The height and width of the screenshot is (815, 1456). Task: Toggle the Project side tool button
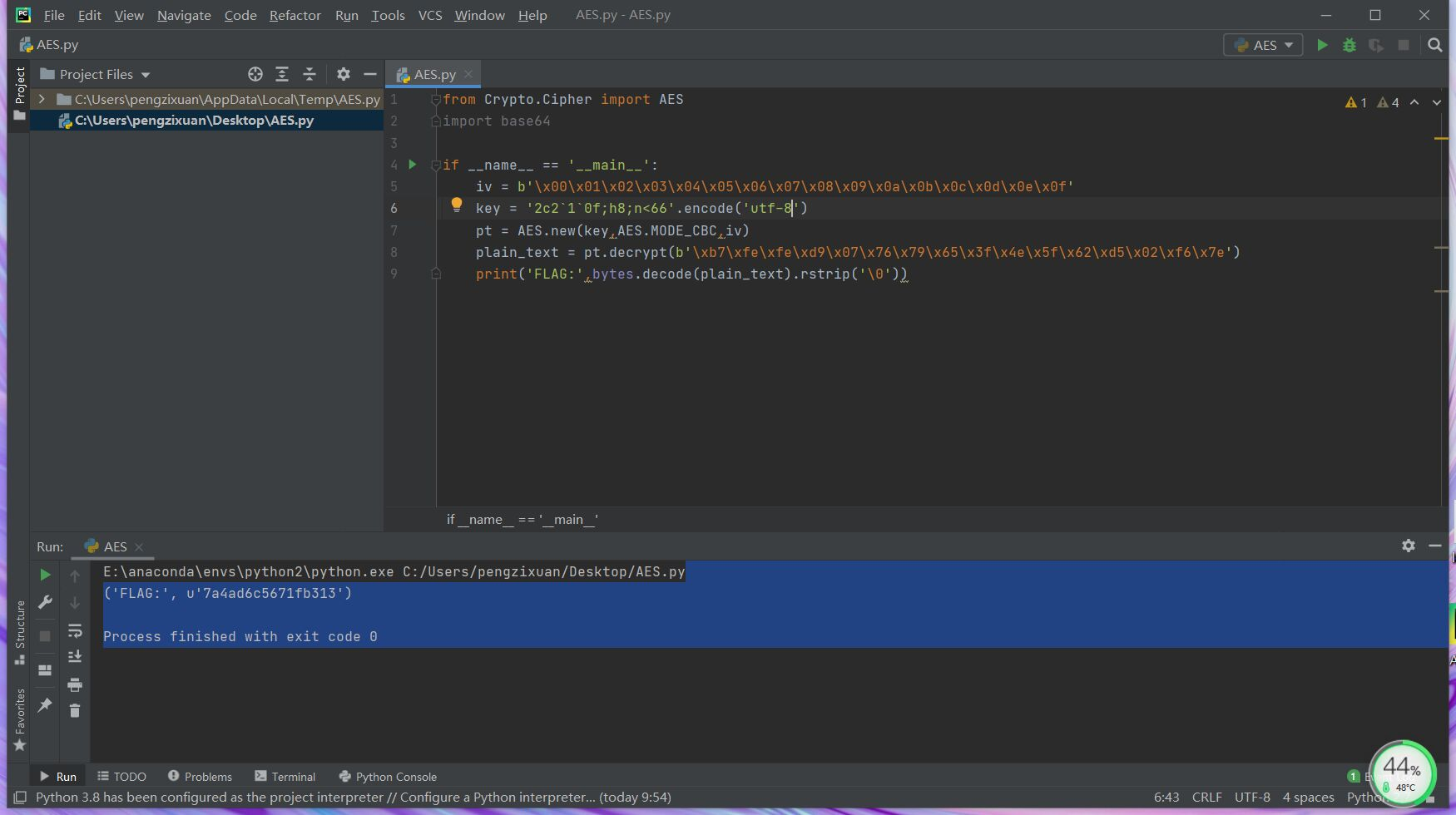click(x=20, y=93)
